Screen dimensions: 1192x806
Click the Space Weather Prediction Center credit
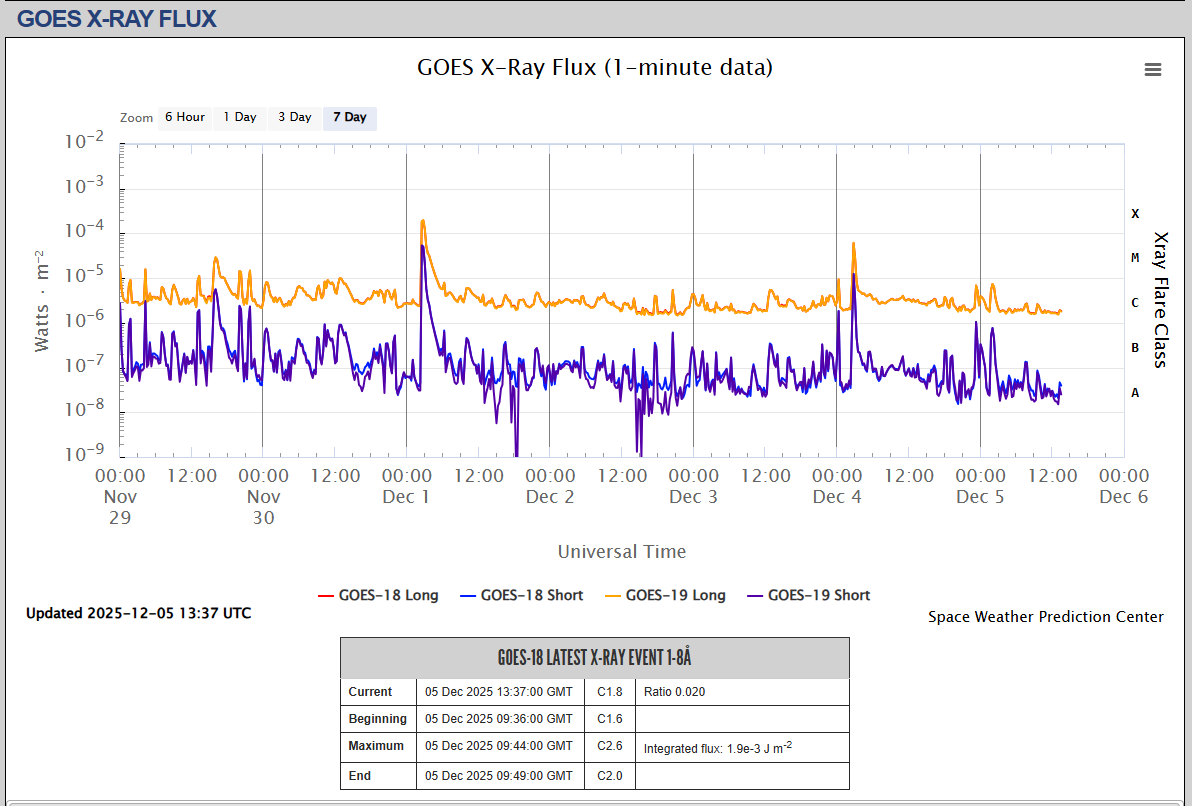(1045, 617)
